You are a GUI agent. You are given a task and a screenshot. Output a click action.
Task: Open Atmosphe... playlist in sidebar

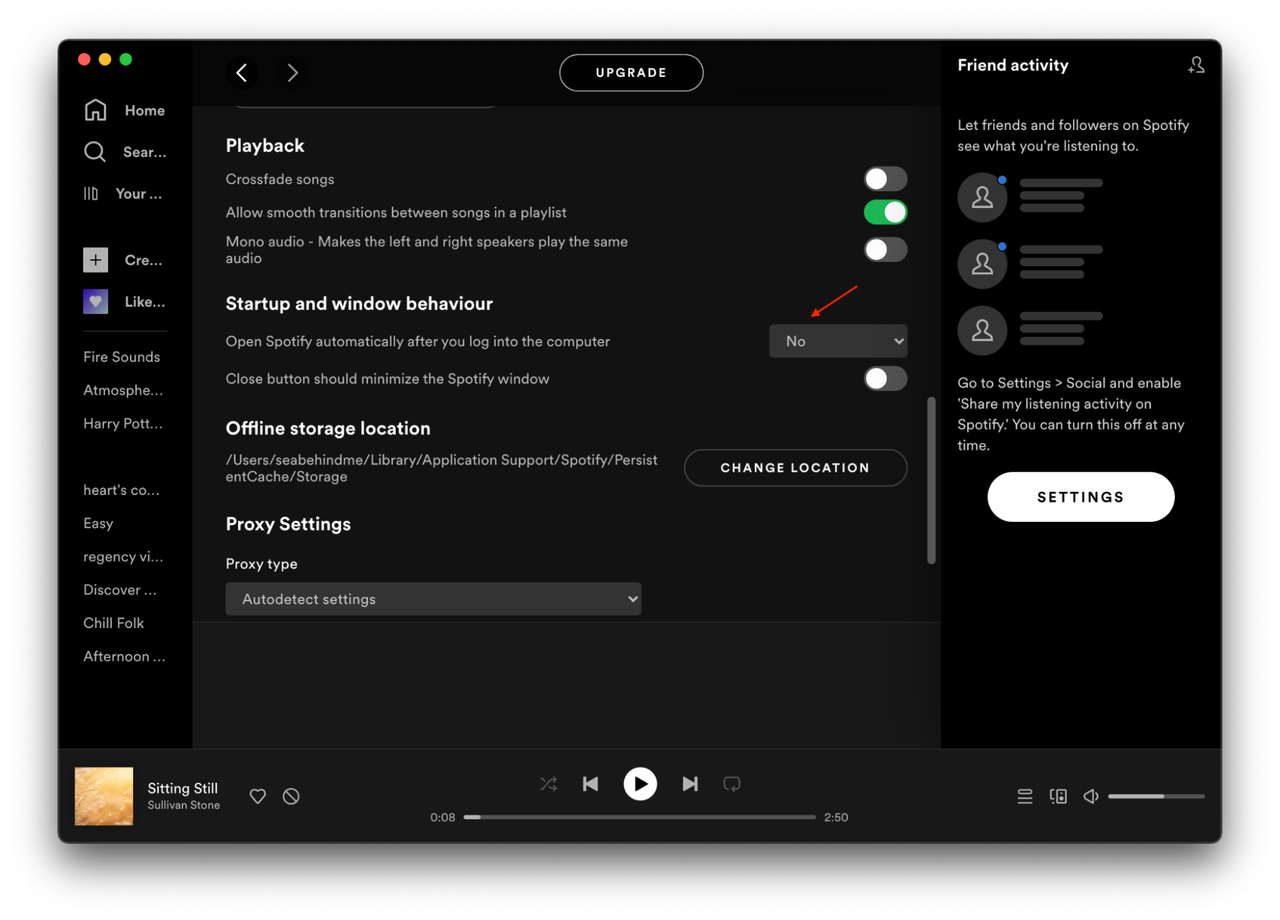tap(123, 390)
